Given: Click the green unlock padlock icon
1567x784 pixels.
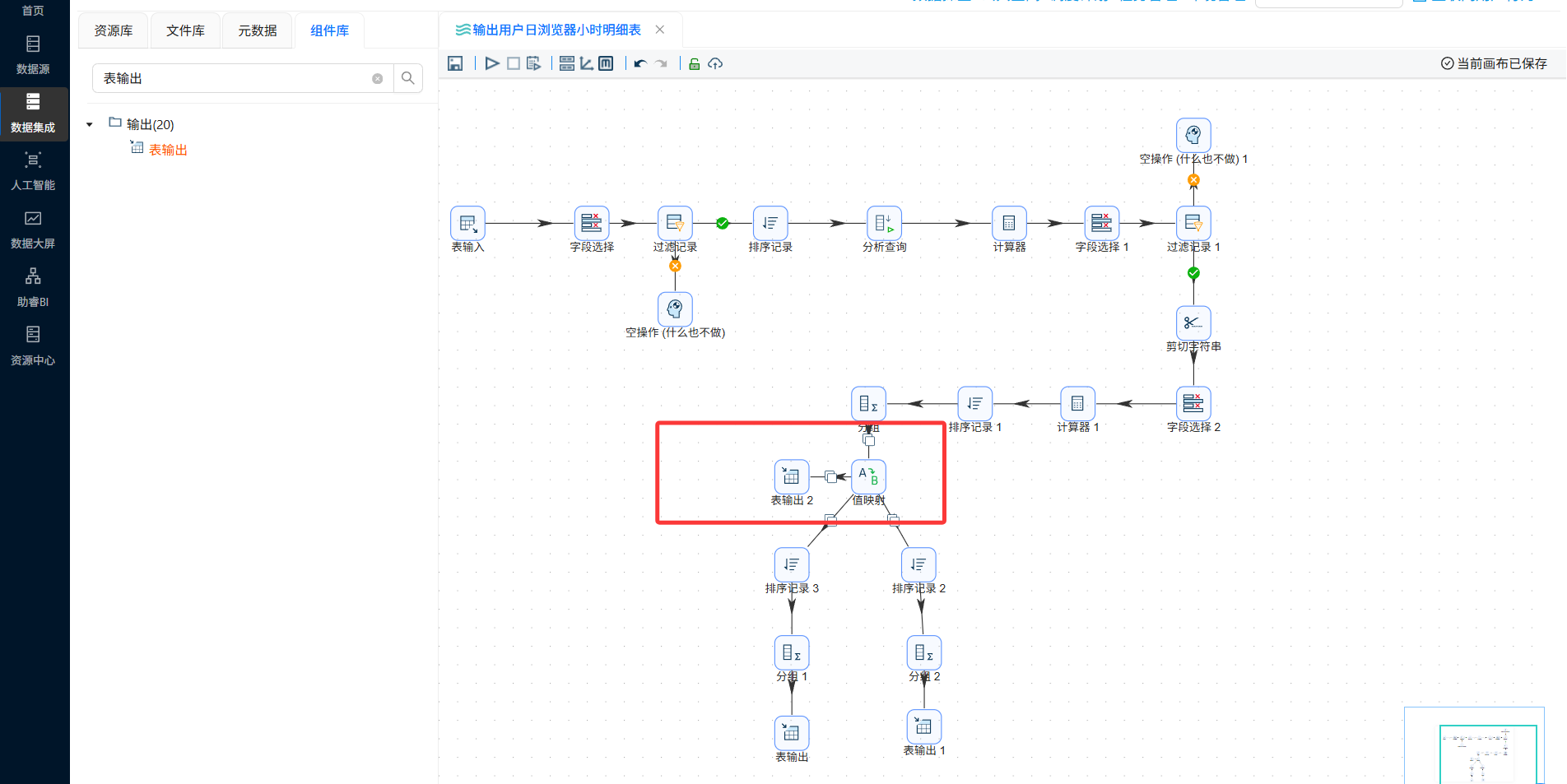Looking at the screenshot, I should tap(695, 63).
